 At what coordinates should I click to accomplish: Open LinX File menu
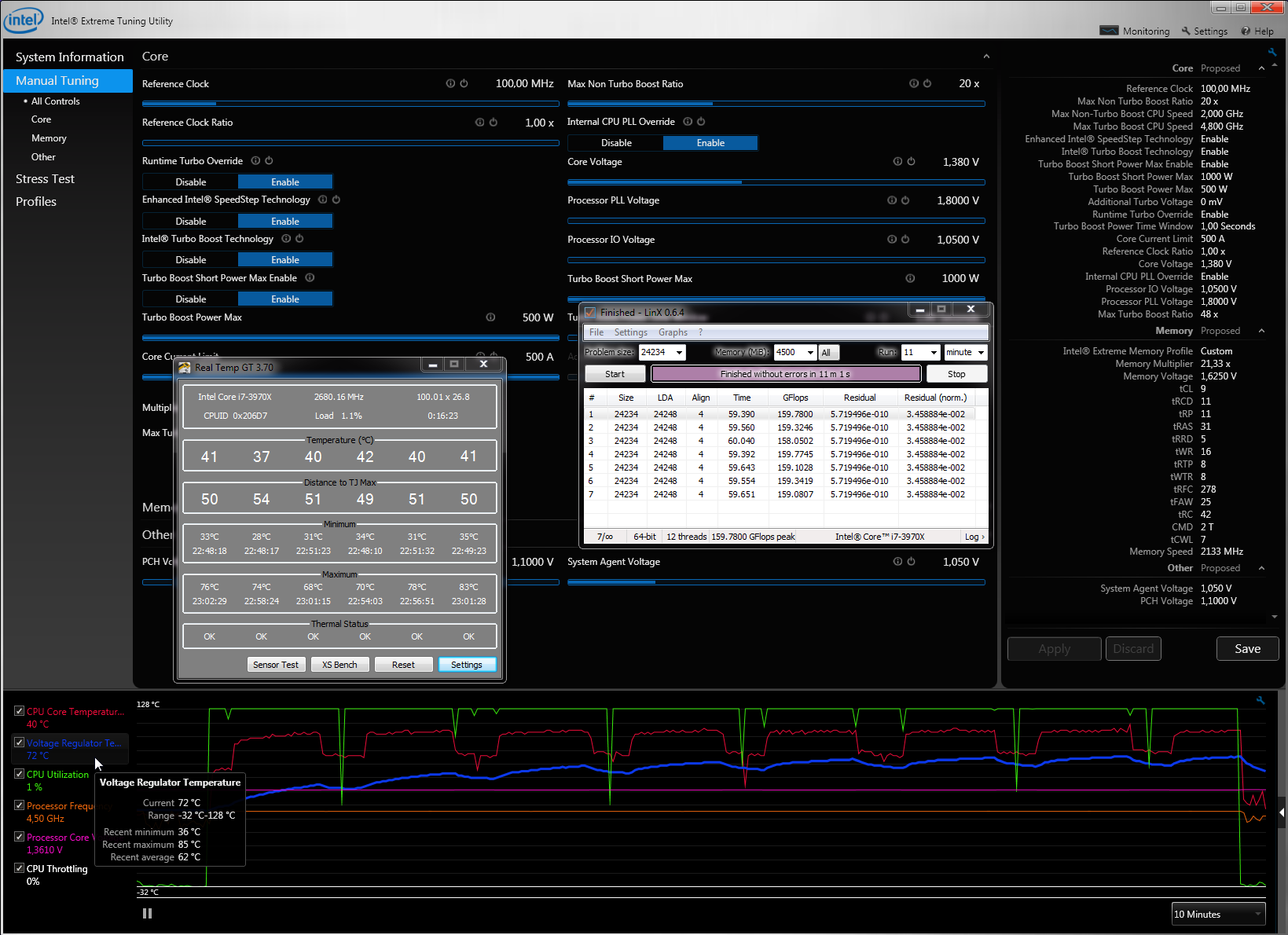point(596,332)
